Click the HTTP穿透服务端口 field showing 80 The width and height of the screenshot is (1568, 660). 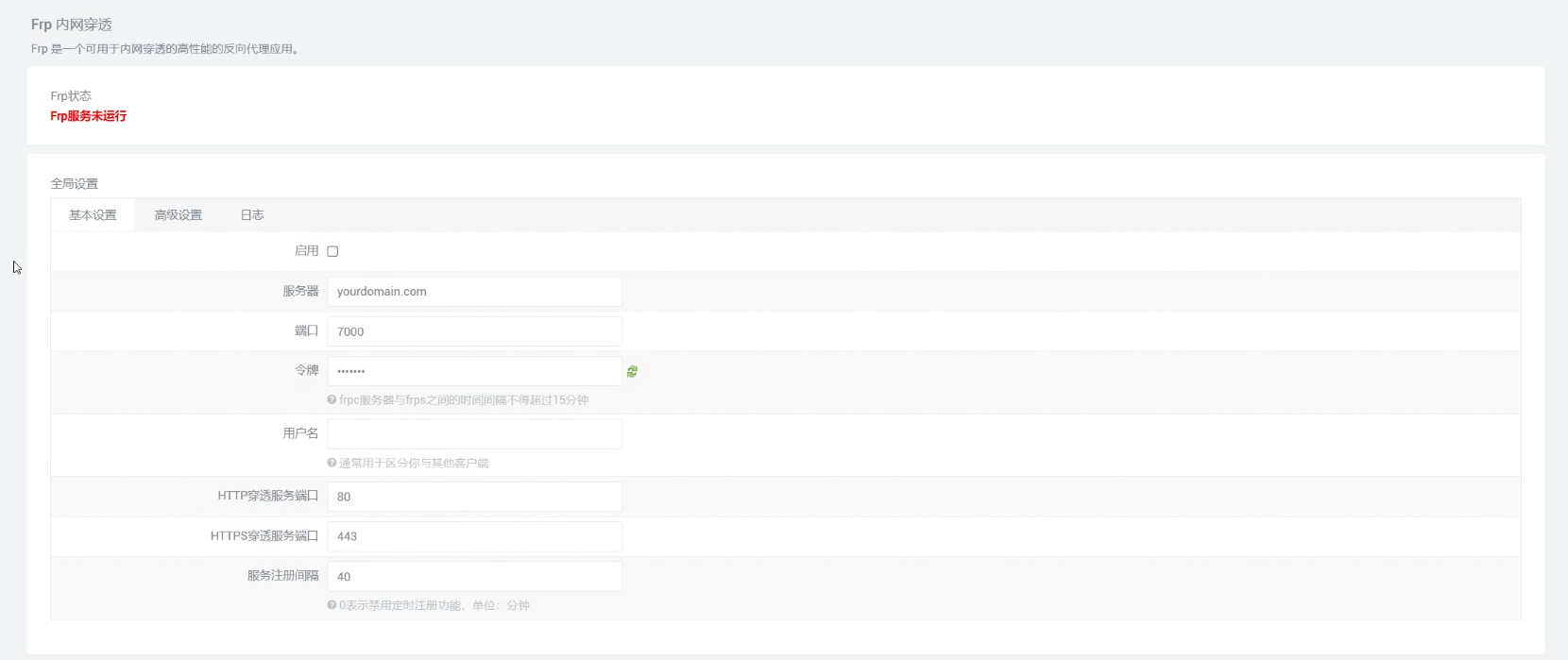pyautogui.click(x=474, y=497)
